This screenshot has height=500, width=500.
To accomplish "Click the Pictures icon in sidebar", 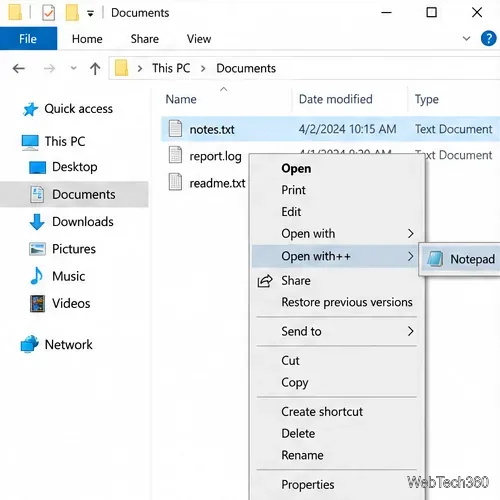I will (x=37, y=249).
